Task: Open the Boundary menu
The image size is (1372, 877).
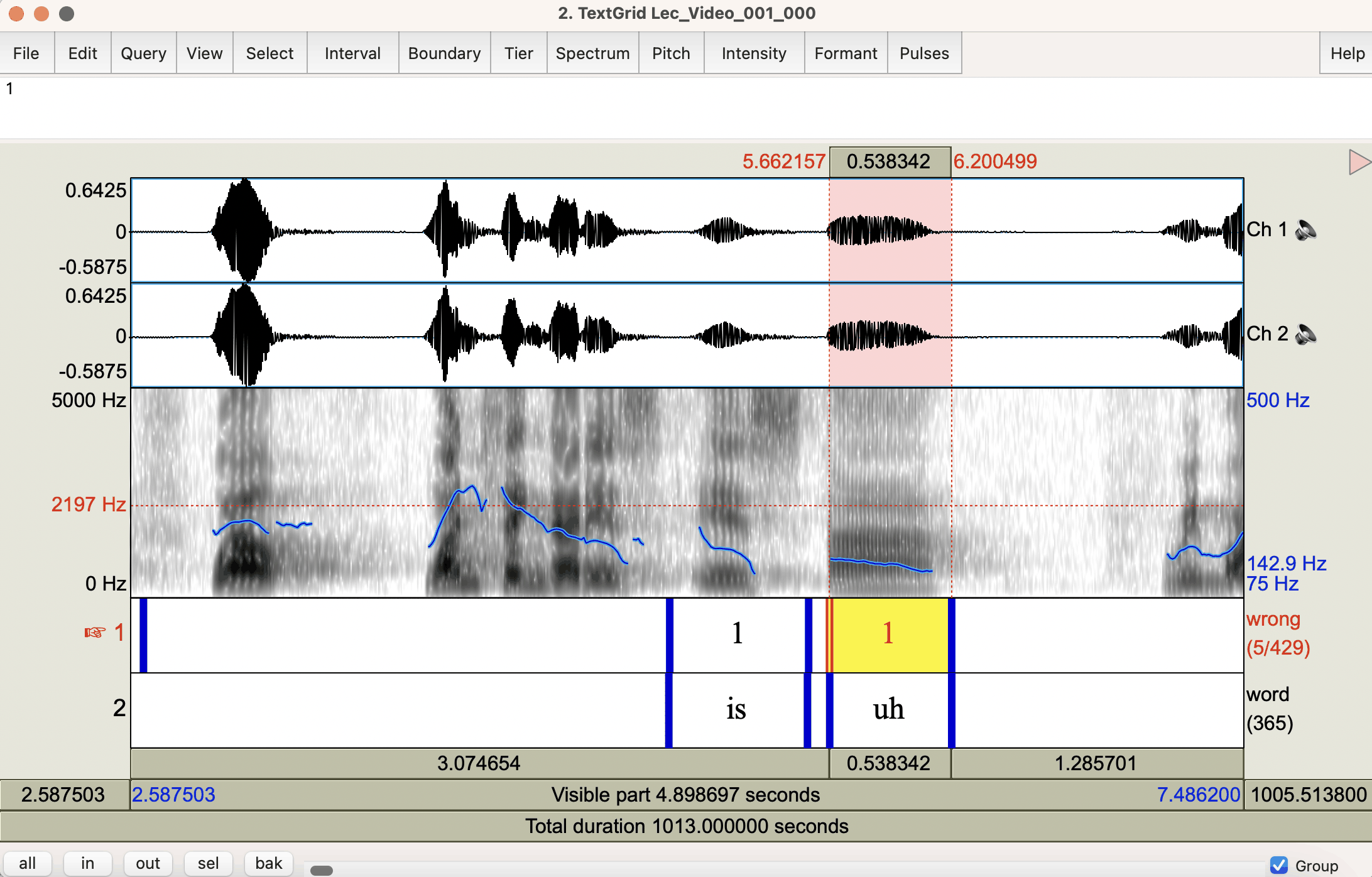Action: (444, 53)
